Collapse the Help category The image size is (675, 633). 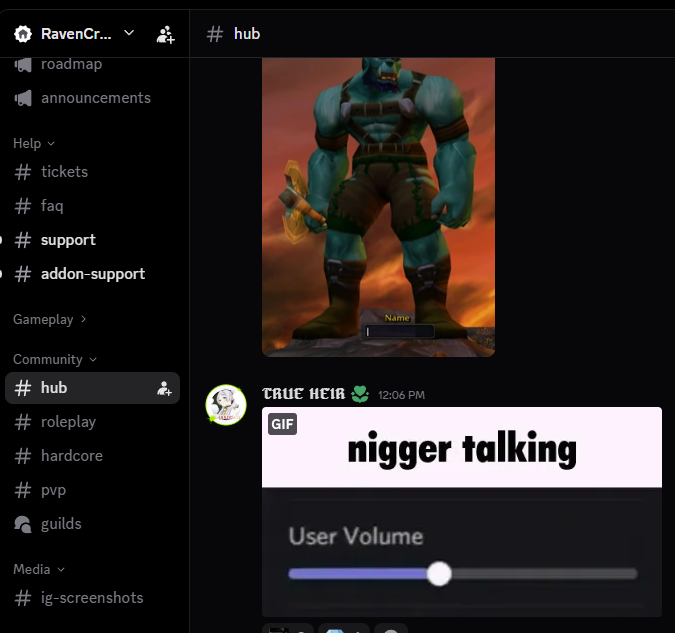(x=34, y=143)
